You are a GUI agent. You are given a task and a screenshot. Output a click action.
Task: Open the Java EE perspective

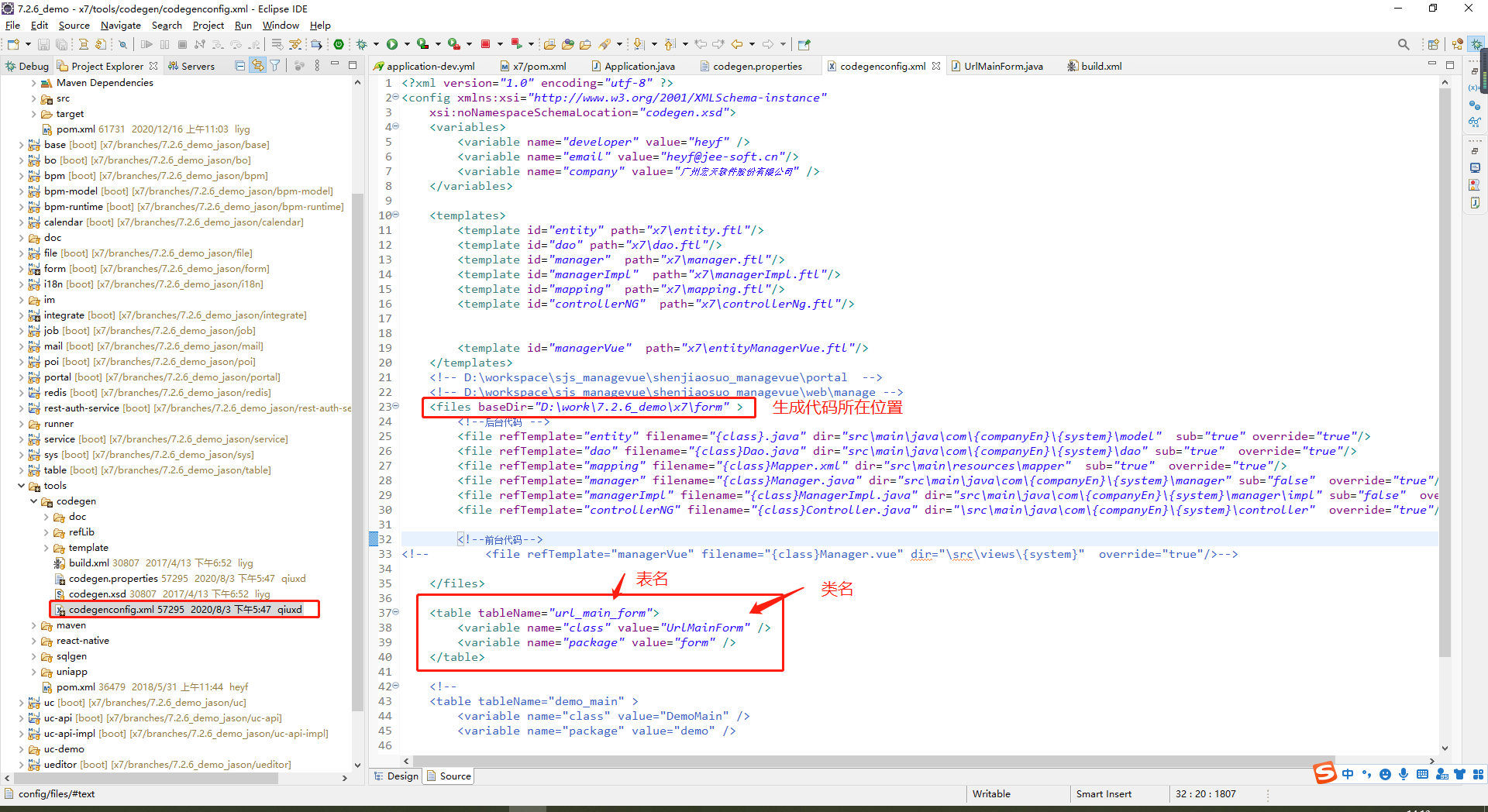[x=1457, y=44]
